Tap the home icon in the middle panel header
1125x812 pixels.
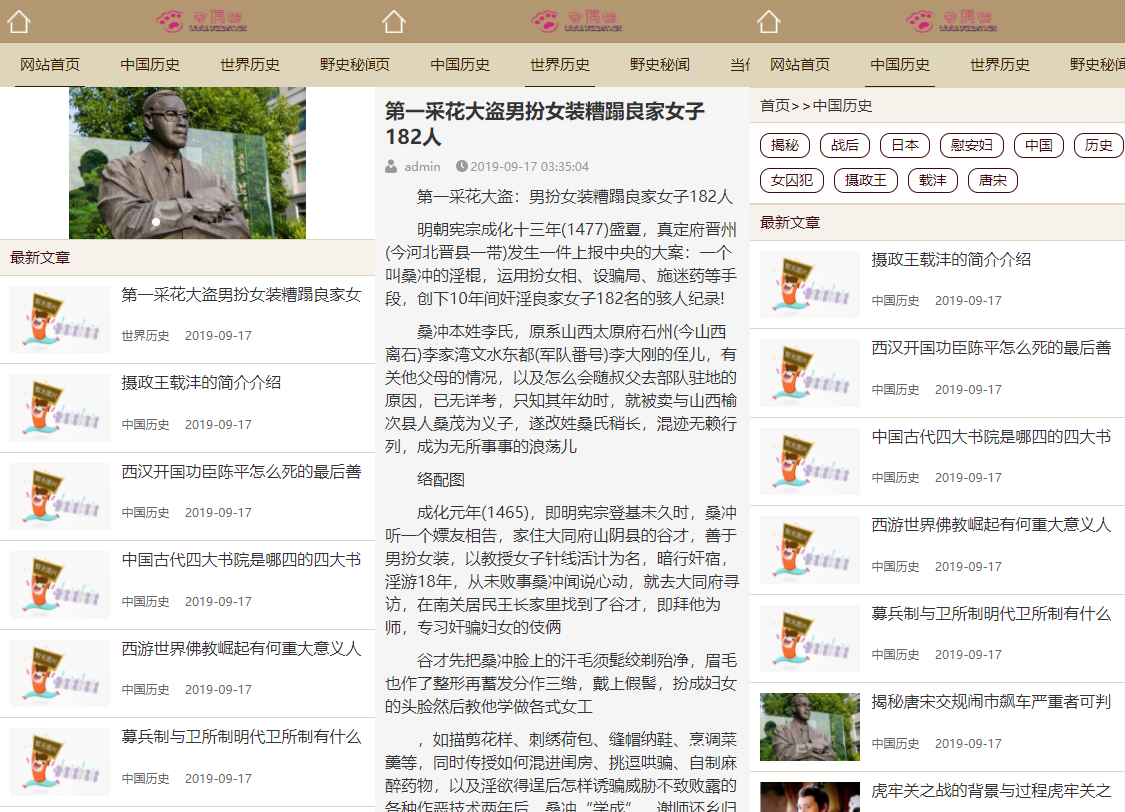394,22
